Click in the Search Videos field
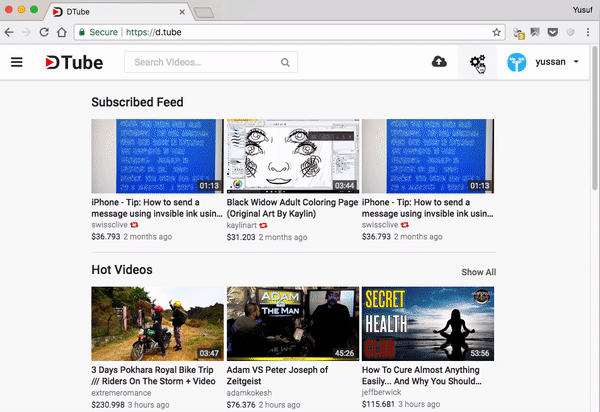The height and width of the screenshot is (412, 600). 210,62
